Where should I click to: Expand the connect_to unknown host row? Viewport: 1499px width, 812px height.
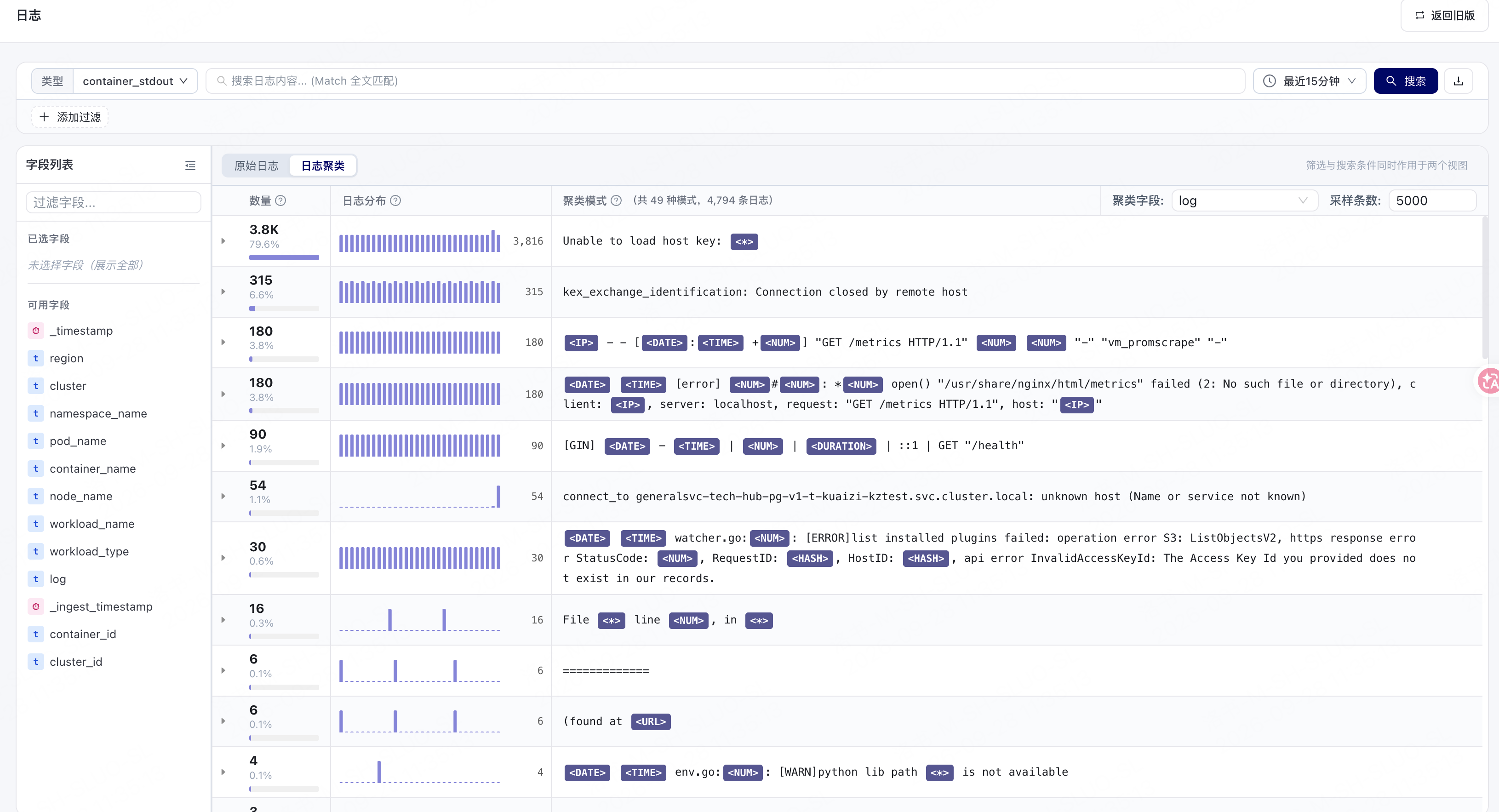tap(223, 497)
